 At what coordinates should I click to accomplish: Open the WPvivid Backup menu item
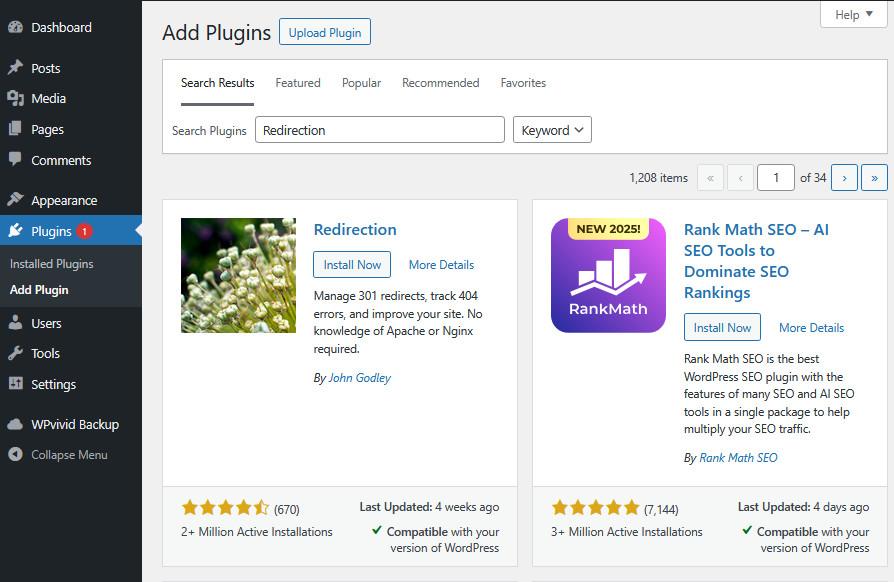[71, 424]
